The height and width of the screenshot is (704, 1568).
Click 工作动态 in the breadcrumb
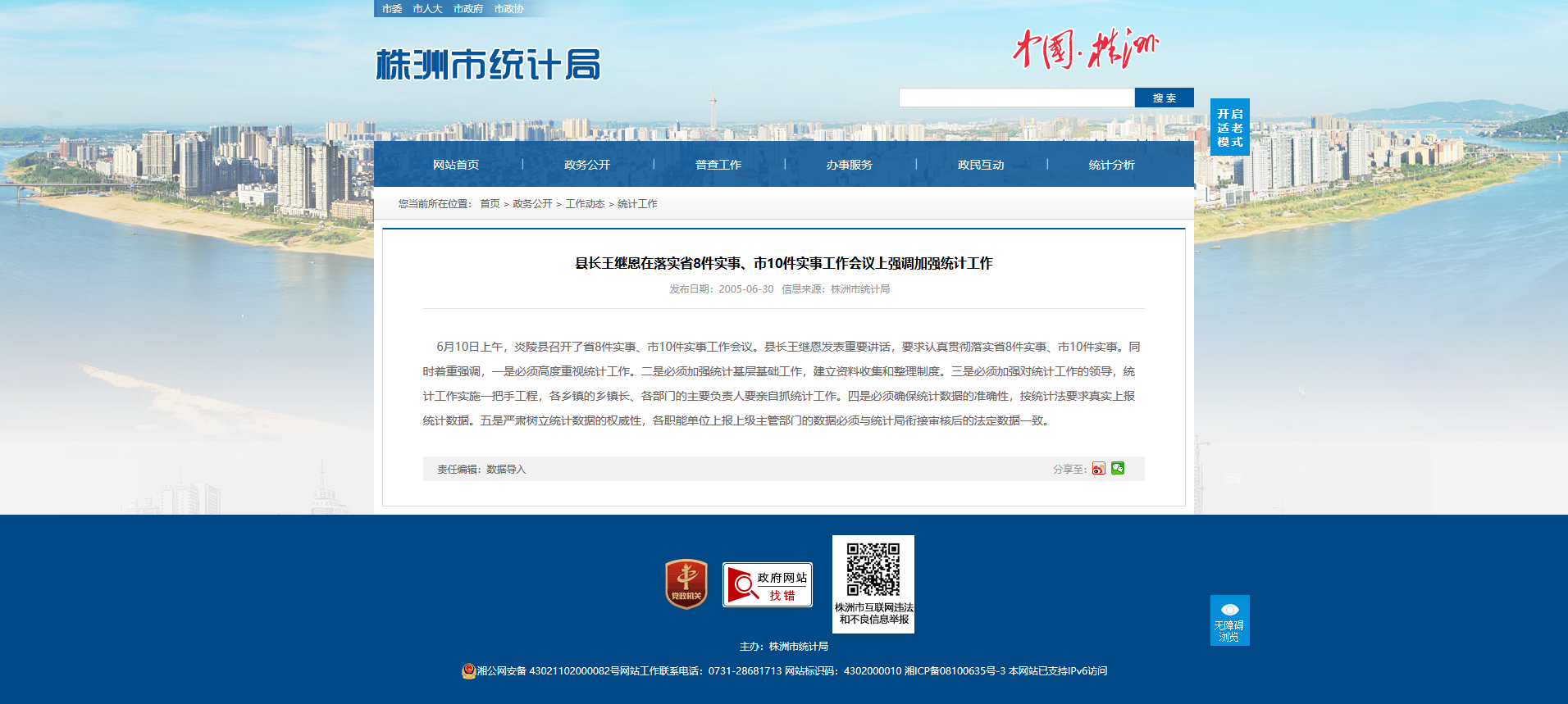click(585, 204)
